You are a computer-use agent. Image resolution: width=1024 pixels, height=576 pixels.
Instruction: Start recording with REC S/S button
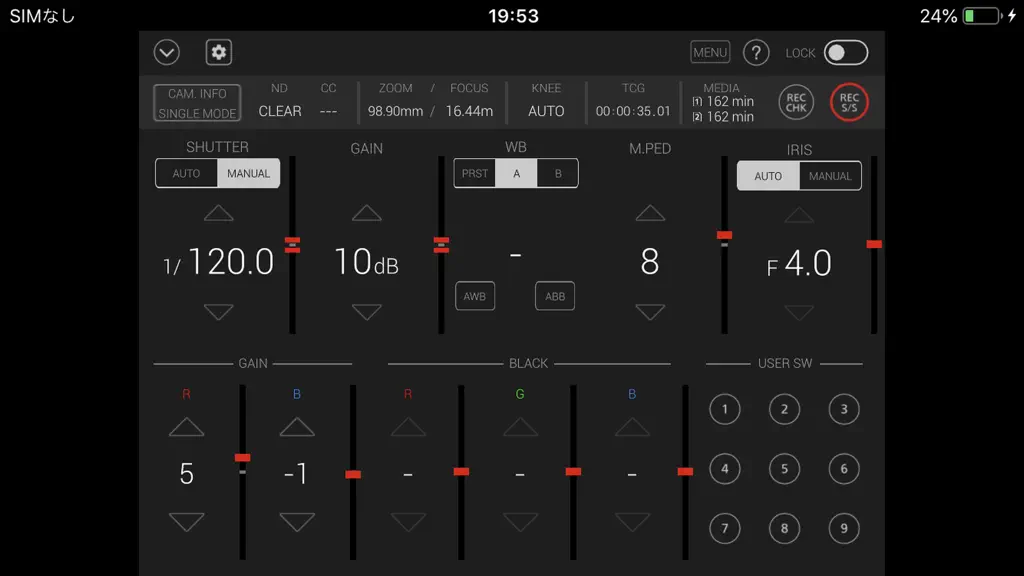pyautogui.click(x=849, y=103)
